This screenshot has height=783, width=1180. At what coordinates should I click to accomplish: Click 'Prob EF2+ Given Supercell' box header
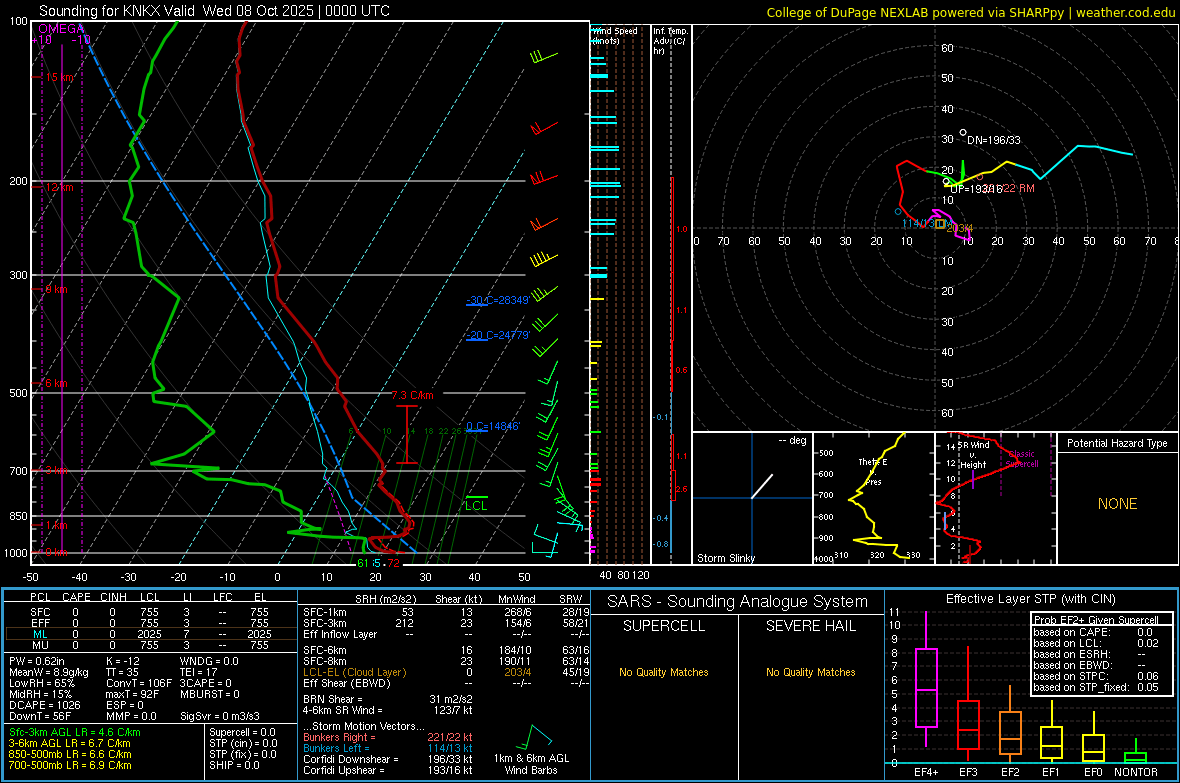pos(1096,620)
